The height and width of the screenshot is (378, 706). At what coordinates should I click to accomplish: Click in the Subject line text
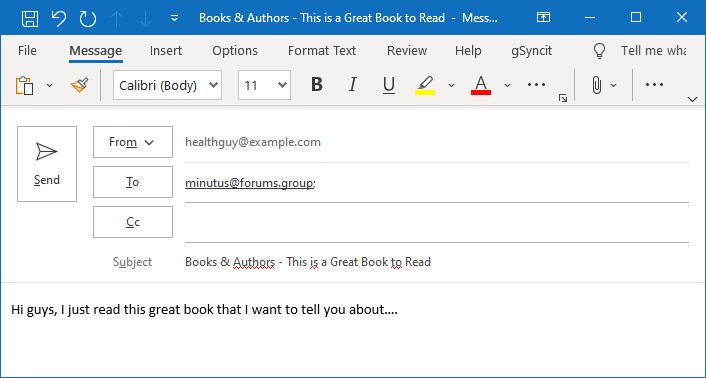pyautogui.click(x=308, y=262)
